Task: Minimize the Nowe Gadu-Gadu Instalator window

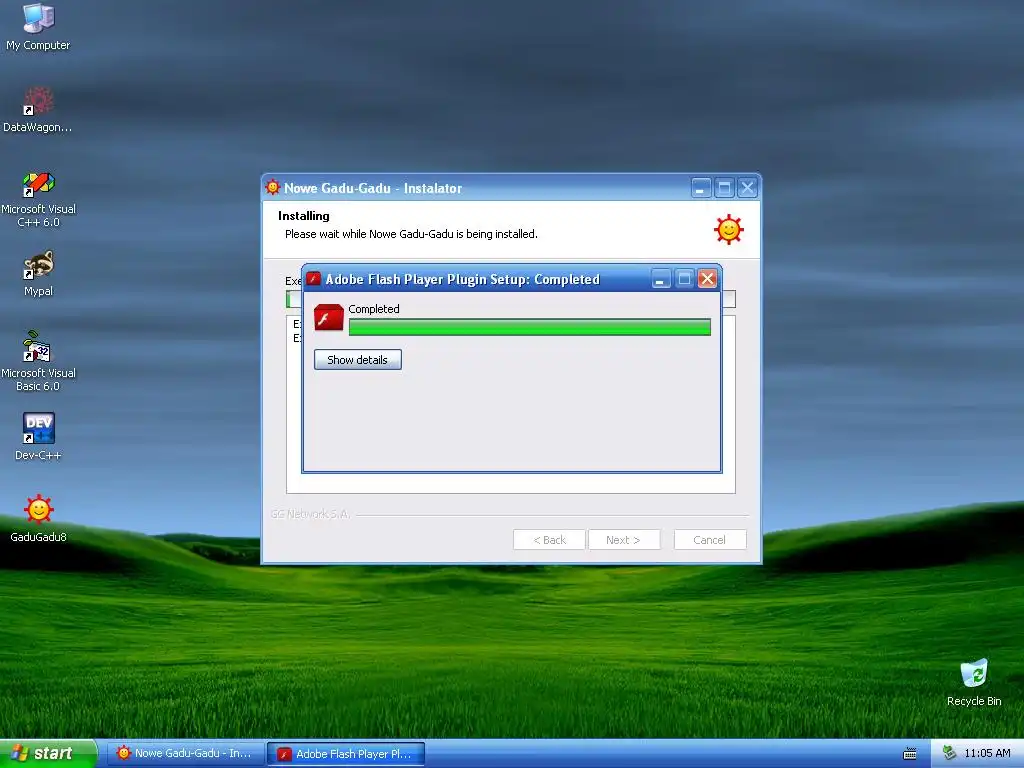Action: pyautogui.click(x=700, y=188)
